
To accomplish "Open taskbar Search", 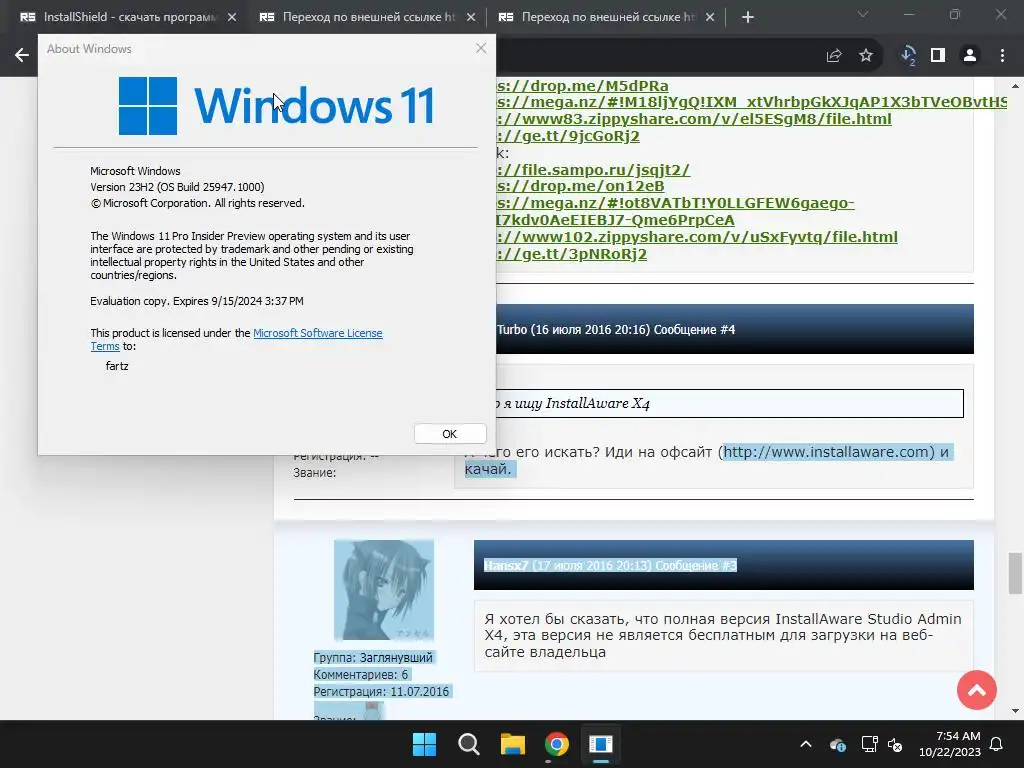I will 468,744.
